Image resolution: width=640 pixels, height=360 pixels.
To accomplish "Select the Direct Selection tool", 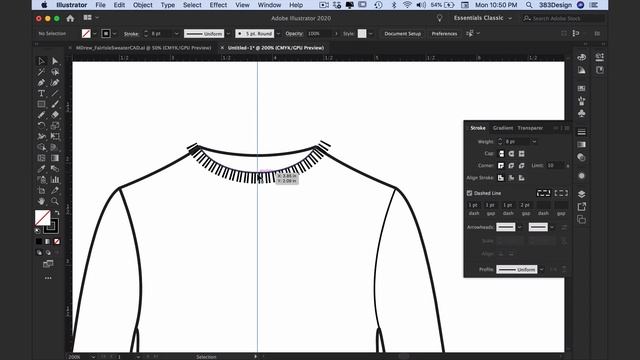I will 55,61.
